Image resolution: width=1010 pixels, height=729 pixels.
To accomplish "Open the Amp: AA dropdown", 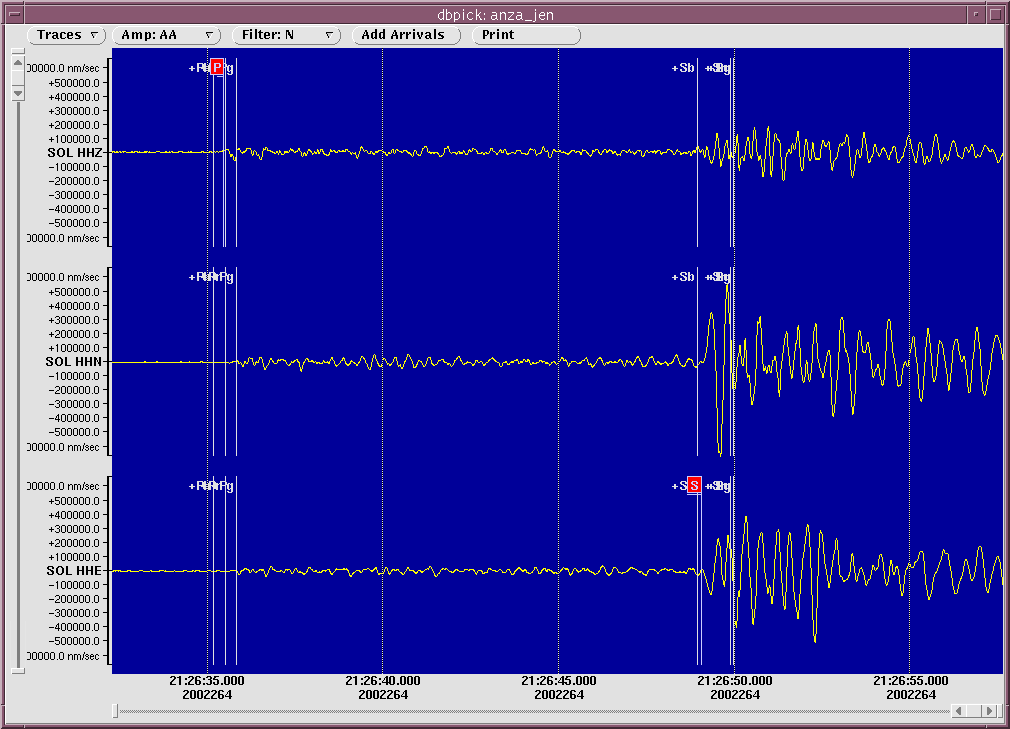I will (166, 35).
